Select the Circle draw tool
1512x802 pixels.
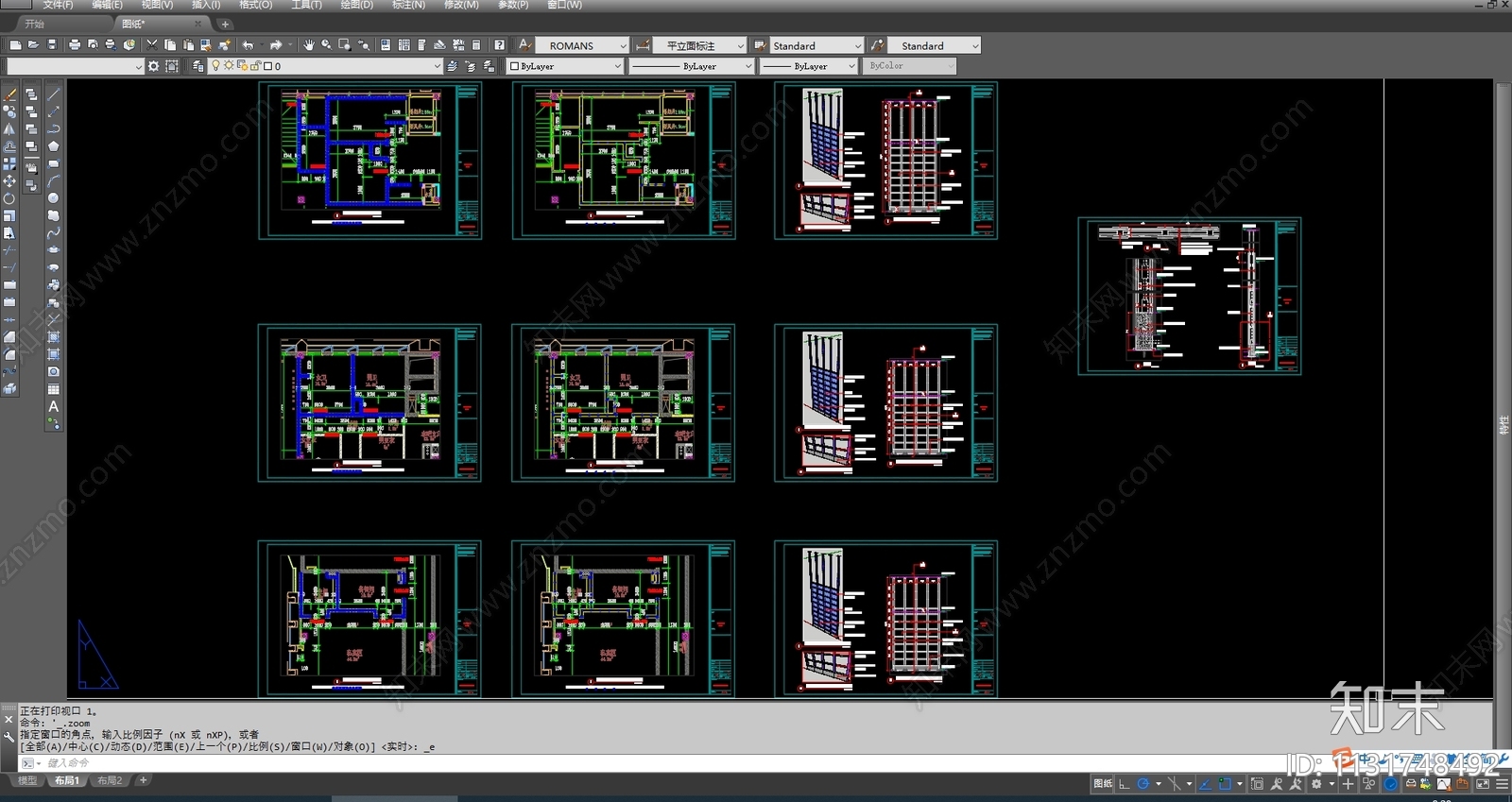pos(53,198)
